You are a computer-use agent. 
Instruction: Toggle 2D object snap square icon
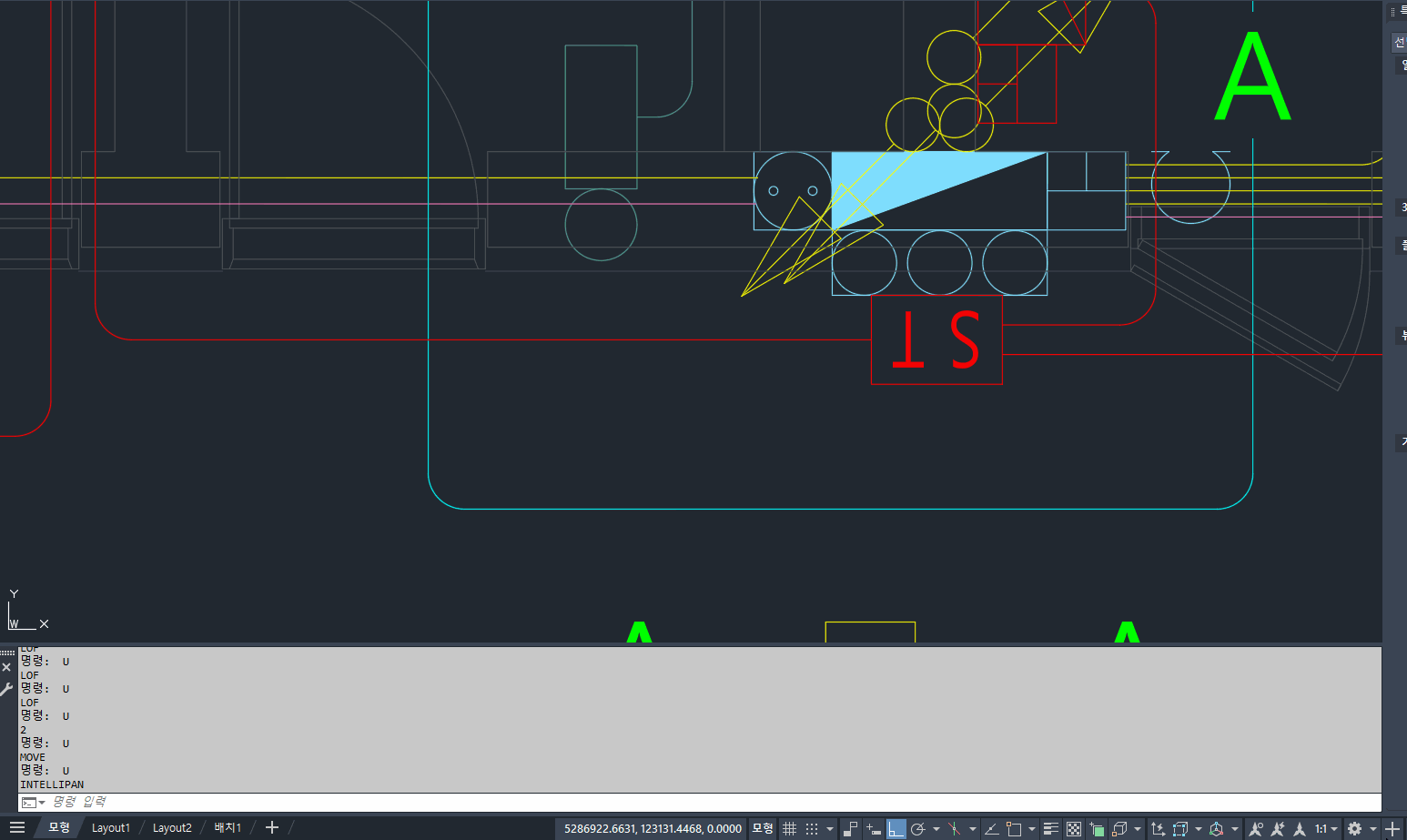(1014, 828)
